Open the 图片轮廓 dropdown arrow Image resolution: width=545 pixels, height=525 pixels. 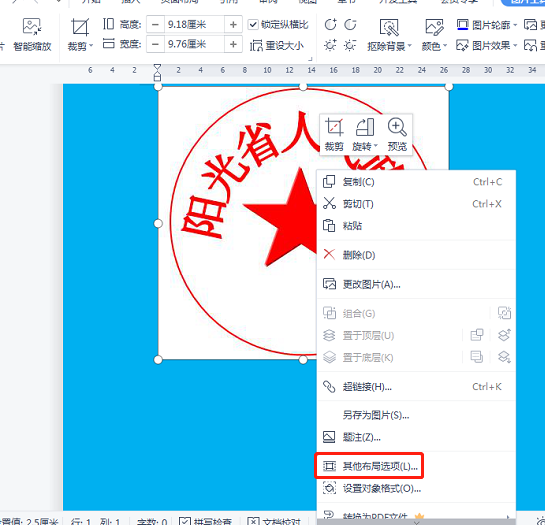515,25
